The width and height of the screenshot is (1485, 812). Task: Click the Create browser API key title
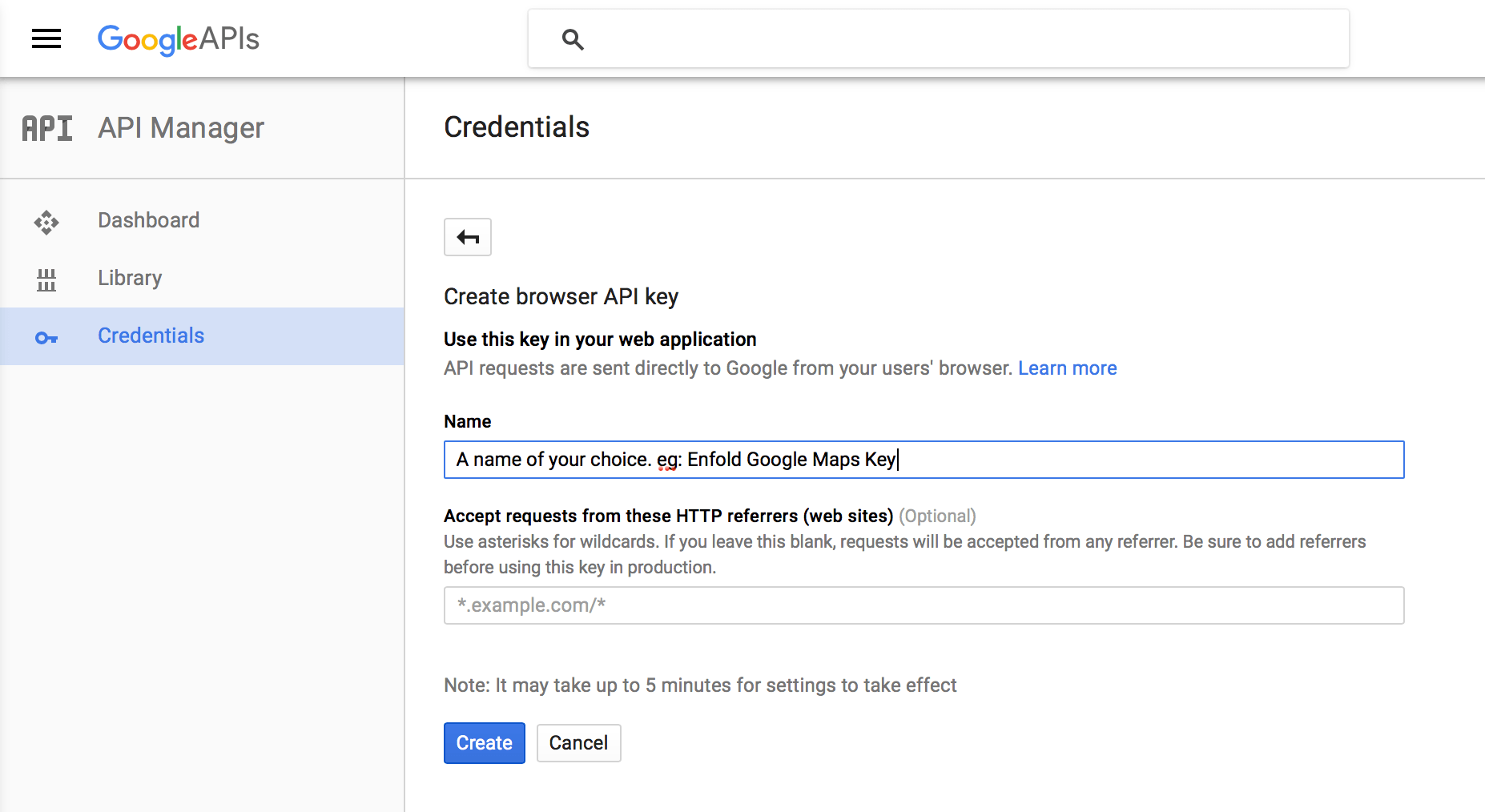point(561,296)
